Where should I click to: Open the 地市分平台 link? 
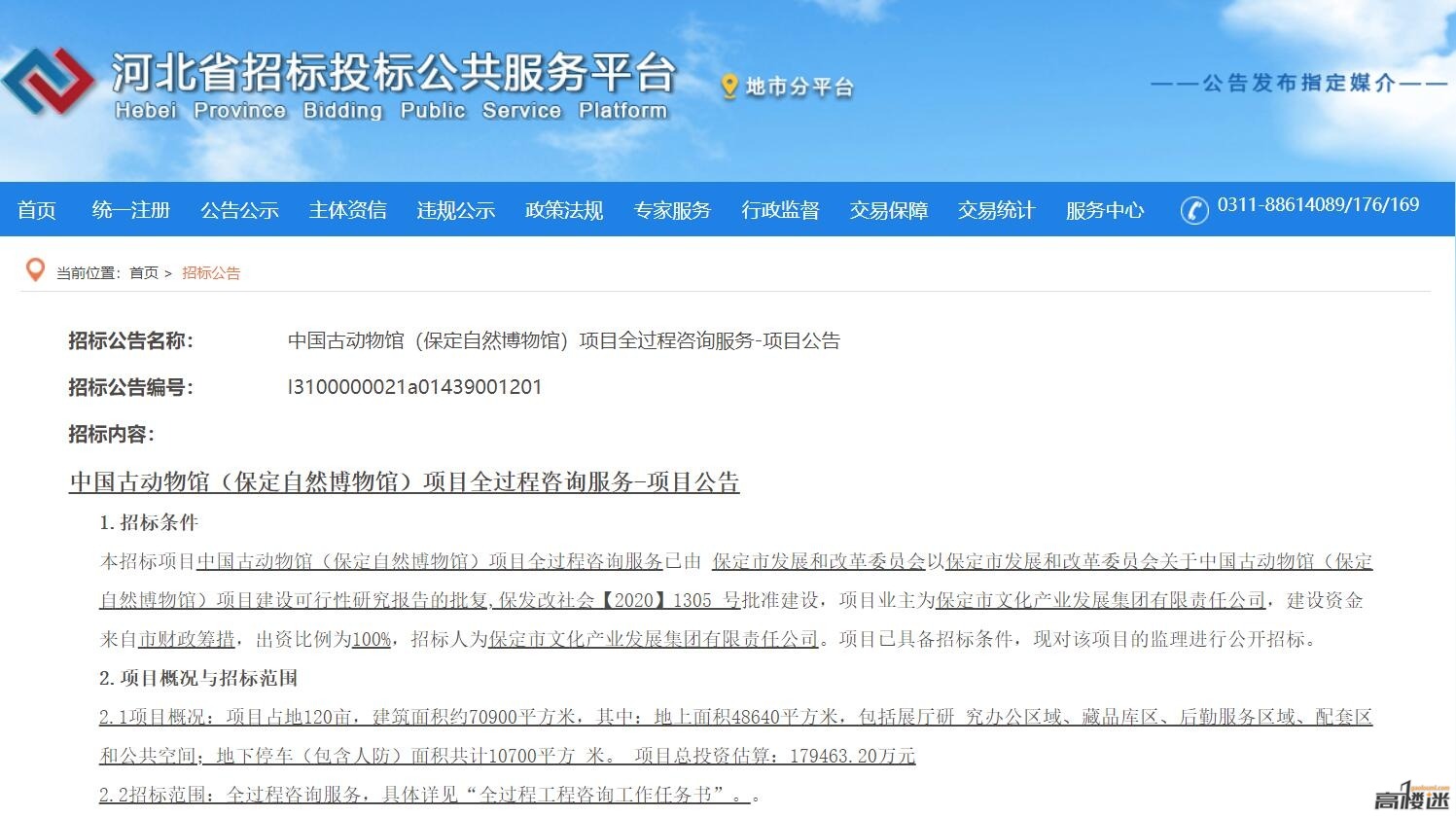tap(799, 88)
